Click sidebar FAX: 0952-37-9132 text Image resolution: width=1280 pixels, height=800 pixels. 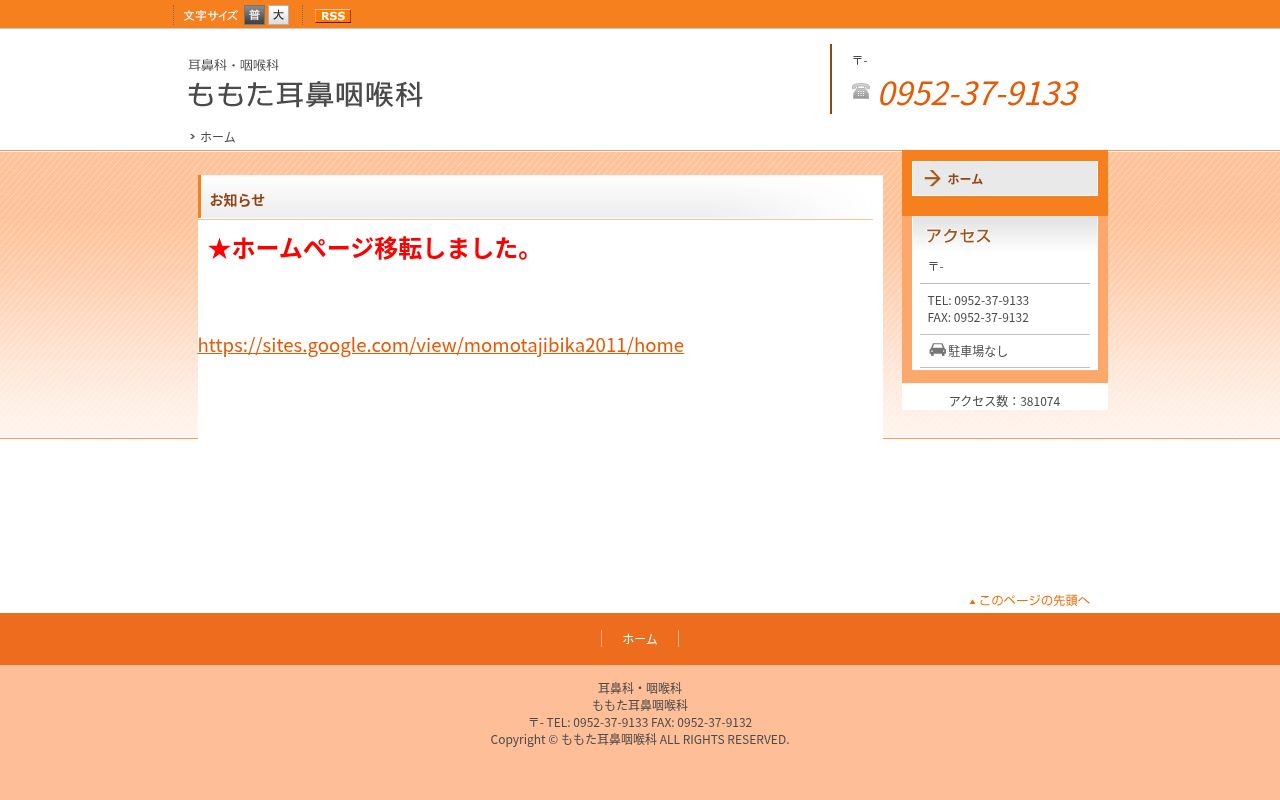coord(978,317)
